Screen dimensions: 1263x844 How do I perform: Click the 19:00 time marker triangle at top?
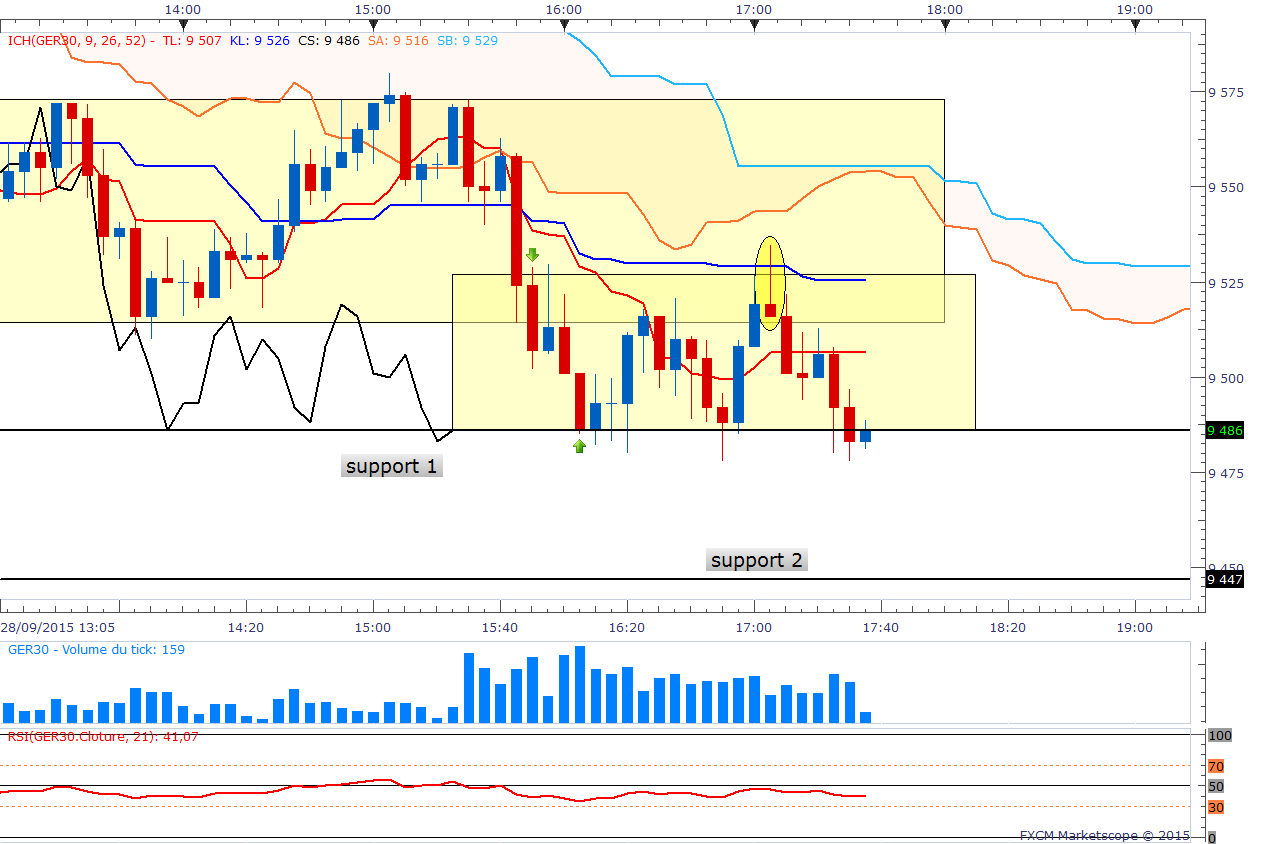[1135, 26]
